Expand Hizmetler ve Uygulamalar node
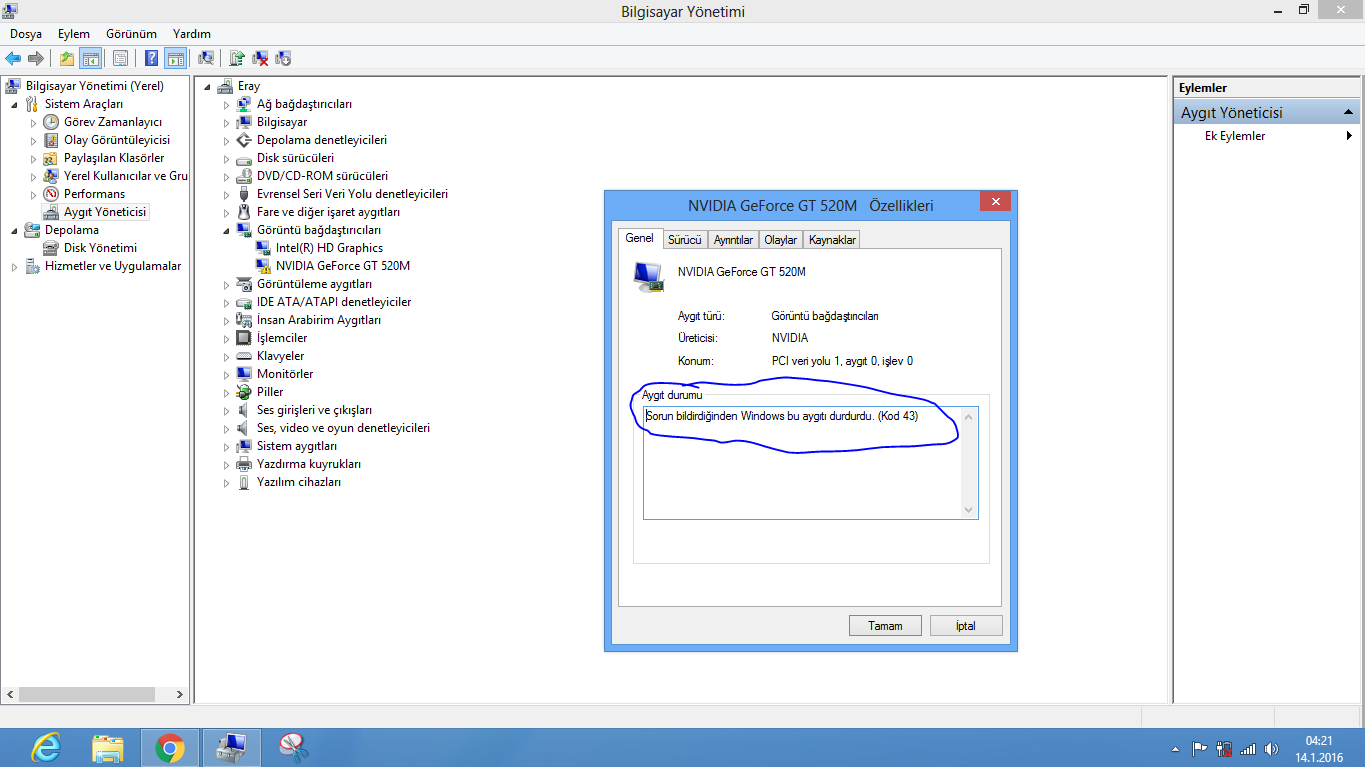This screenshot has height=767, width=1365. pos(14,267)
